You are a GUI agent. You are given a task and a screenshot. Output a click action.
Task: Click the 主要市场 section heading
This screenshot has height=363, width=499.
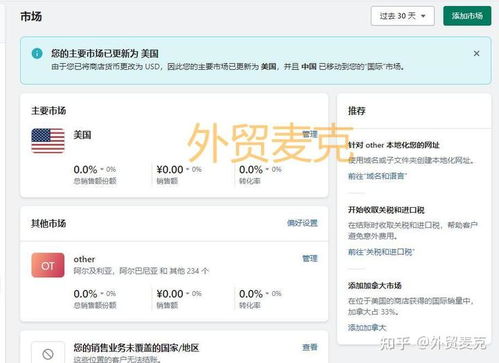tap(49, 111)
